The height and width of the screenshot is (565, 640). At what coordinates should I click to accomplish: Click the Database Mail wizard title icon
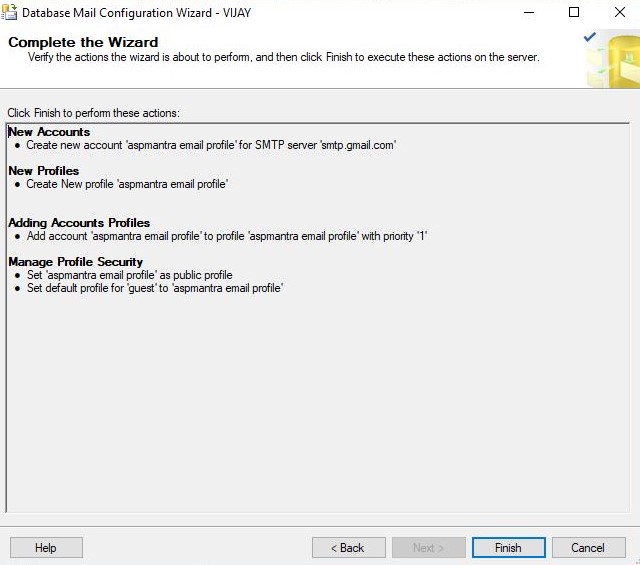tap(9, 12)
